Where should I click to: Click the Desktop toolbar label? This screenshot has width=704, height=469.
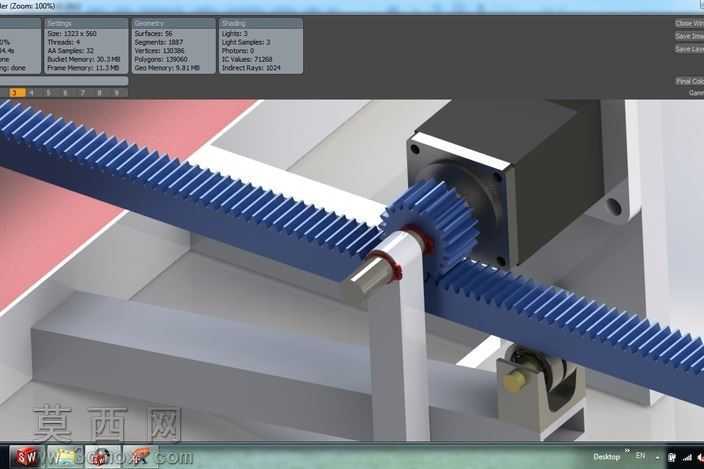point(607,457)
